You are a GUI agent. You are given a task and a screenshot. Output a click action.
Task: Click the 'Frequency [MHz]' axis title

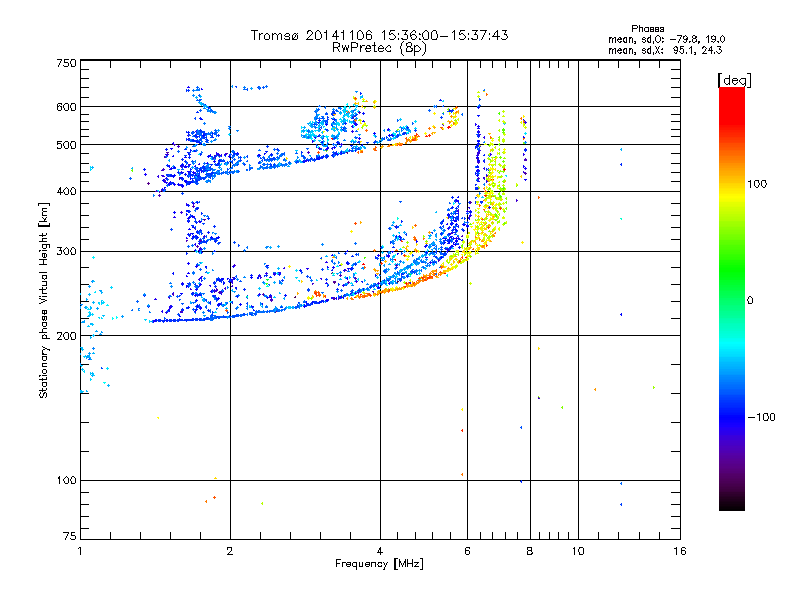point(379,564)
